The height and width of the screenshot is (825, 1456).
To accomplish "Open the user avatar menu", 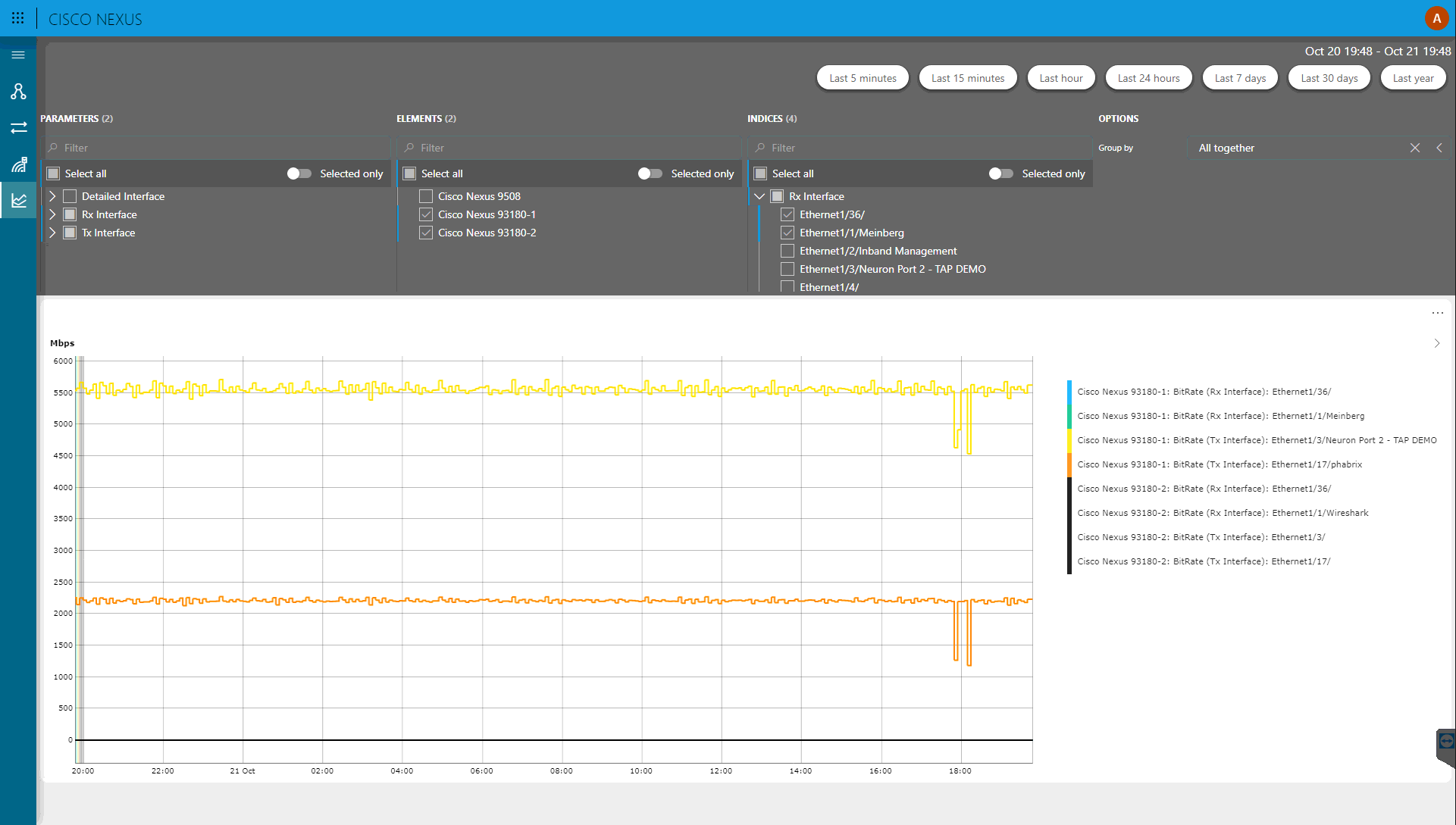I will 1436,18.
